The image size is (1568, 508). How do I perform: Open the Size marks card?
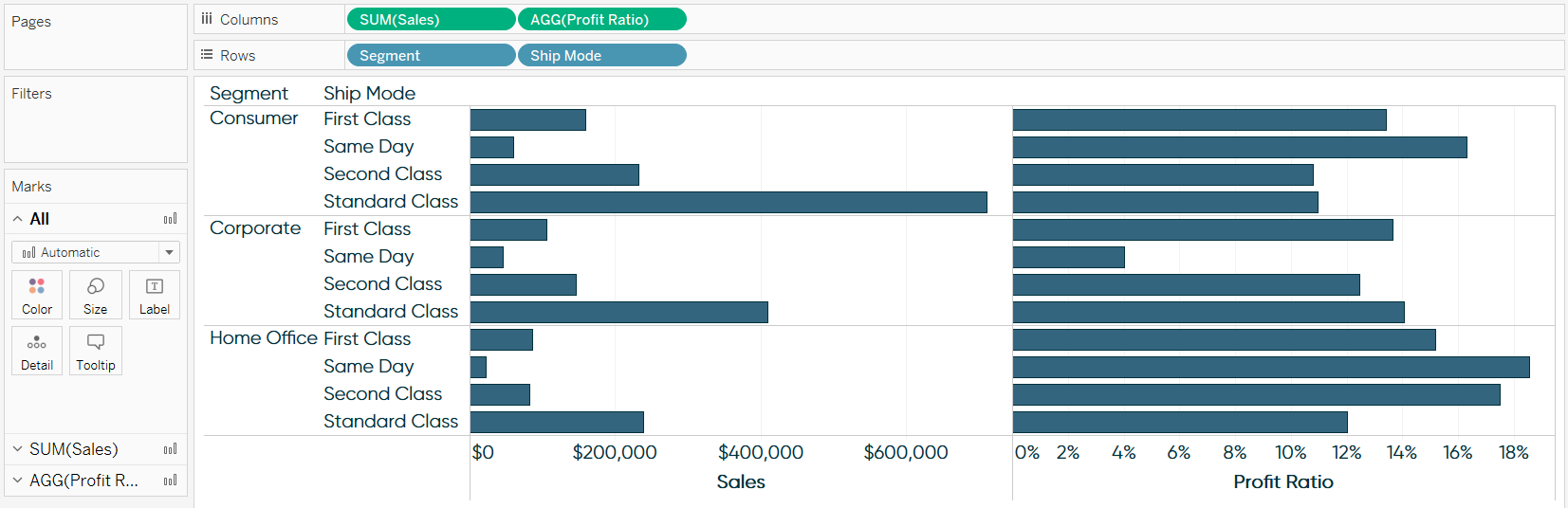pos(95,295)
